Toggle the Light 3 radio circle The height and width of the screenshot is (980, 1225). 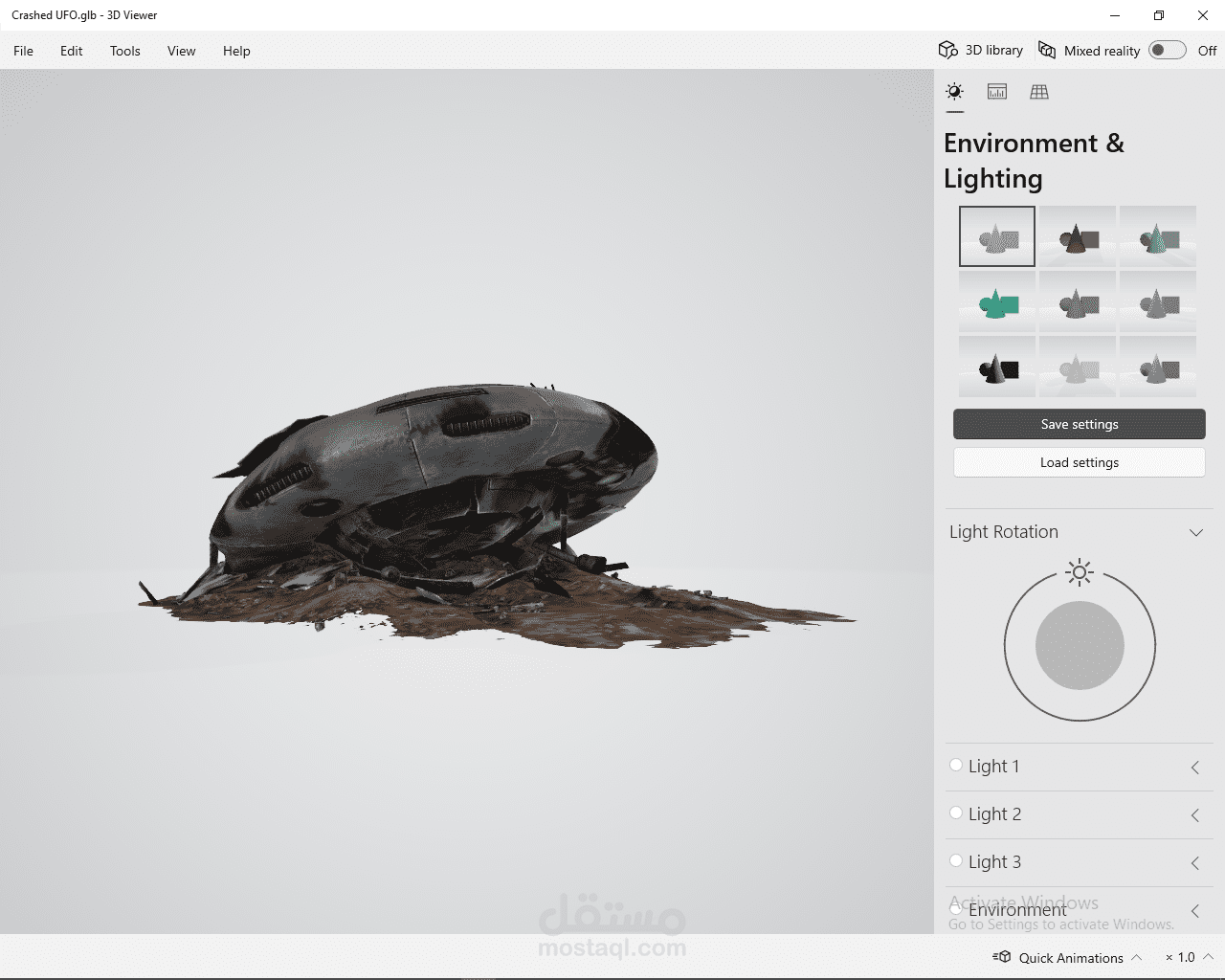(x=956, y=861)
